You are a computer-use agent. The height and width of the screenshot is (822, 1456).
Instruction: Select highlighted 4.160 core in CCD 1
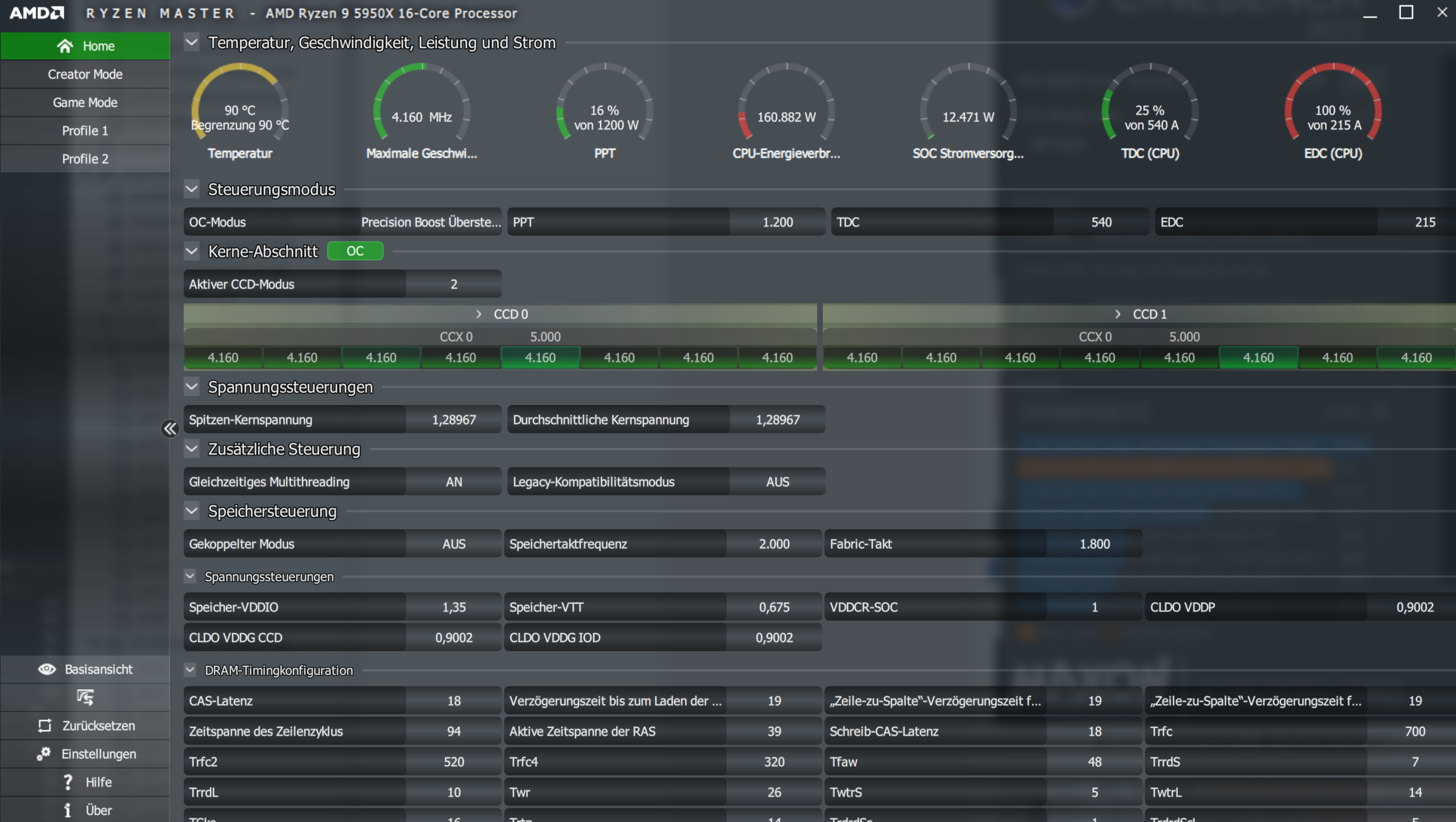tap(1258, 358)
